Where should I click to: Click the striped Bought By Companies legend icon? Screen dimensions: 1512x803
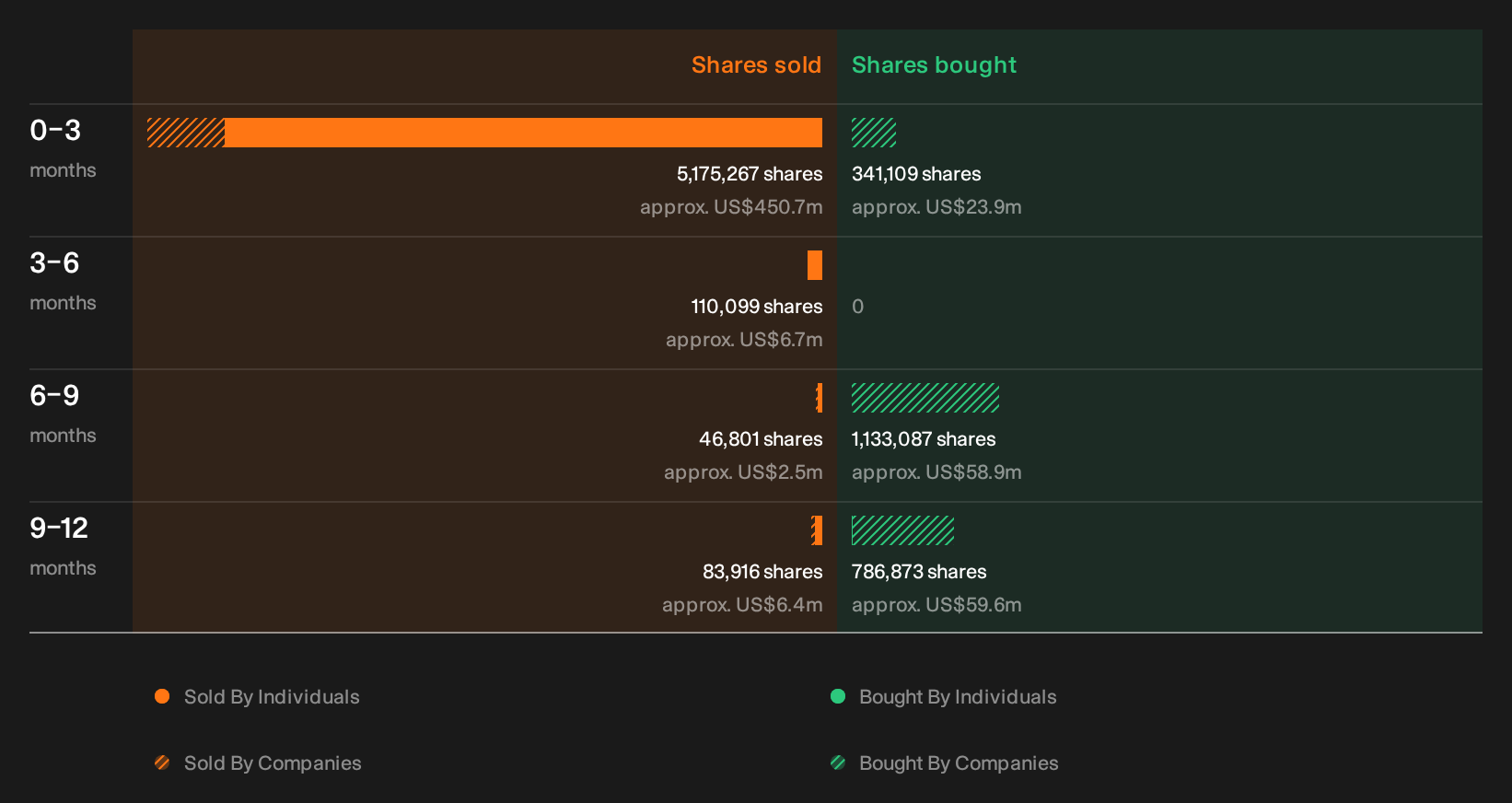pyautogui.click(x=838, y=762)
